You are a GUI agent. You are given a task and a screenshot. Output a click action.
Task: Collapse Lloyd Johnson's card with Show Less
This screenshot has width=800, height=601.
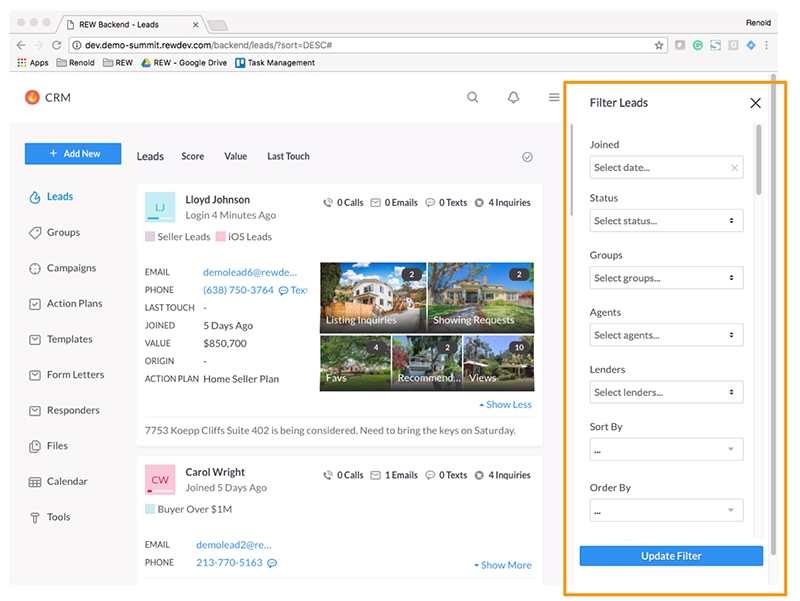pos(505,405)
